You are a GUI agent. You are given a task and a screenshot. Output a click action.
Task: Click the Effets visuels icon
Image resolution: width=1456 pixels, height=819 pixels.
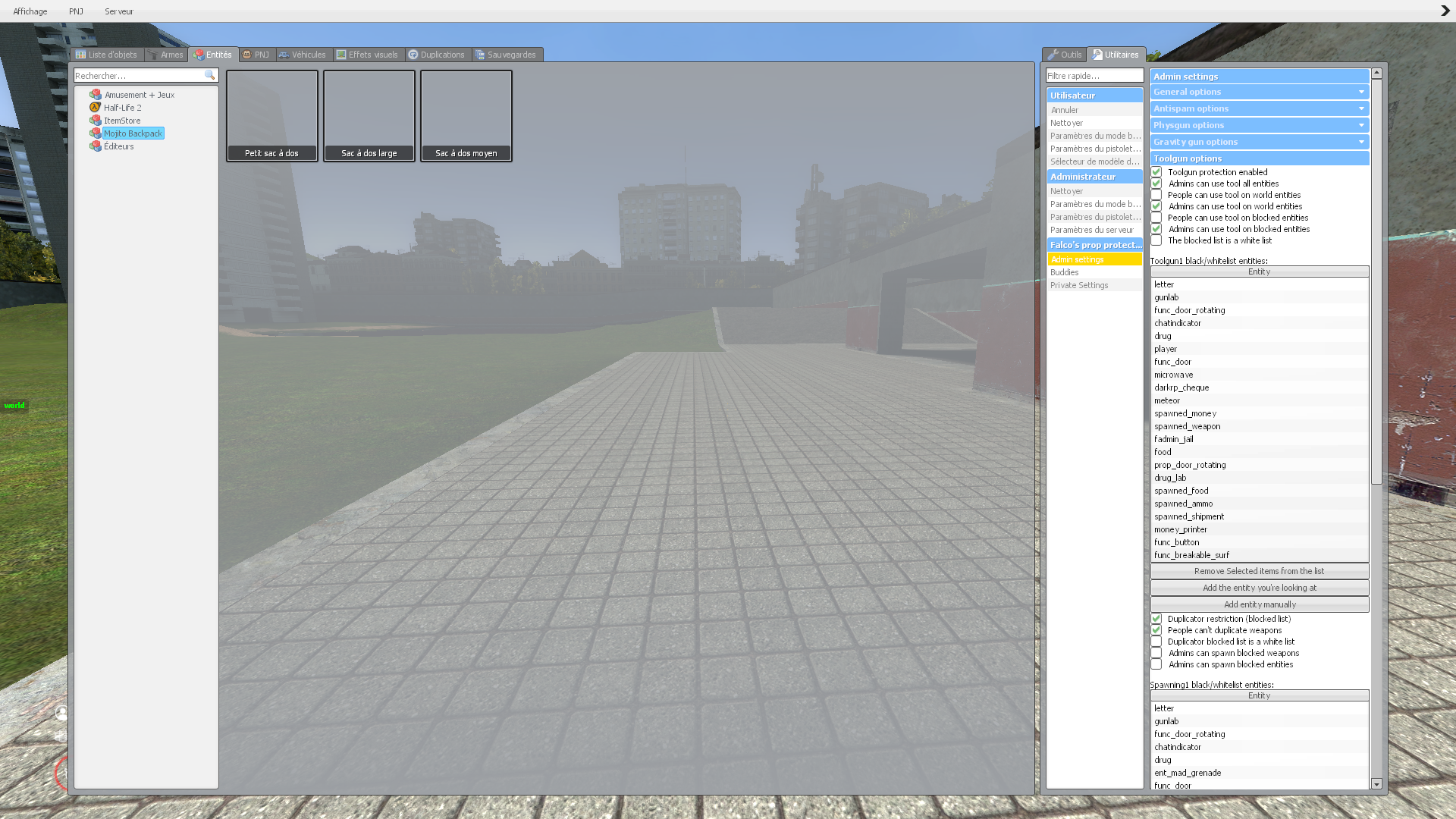pyautogui.click(x=340, y=54)
